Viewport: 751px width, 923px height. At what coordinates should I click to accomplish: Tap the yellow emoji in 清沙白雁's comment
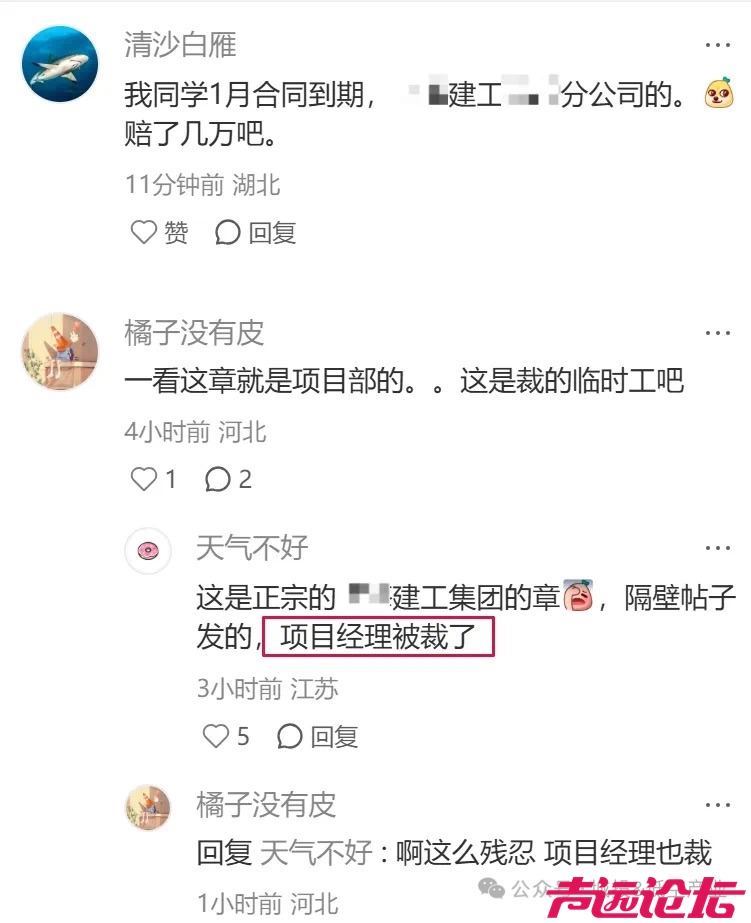pyautogui.click(x=719, y=93)
